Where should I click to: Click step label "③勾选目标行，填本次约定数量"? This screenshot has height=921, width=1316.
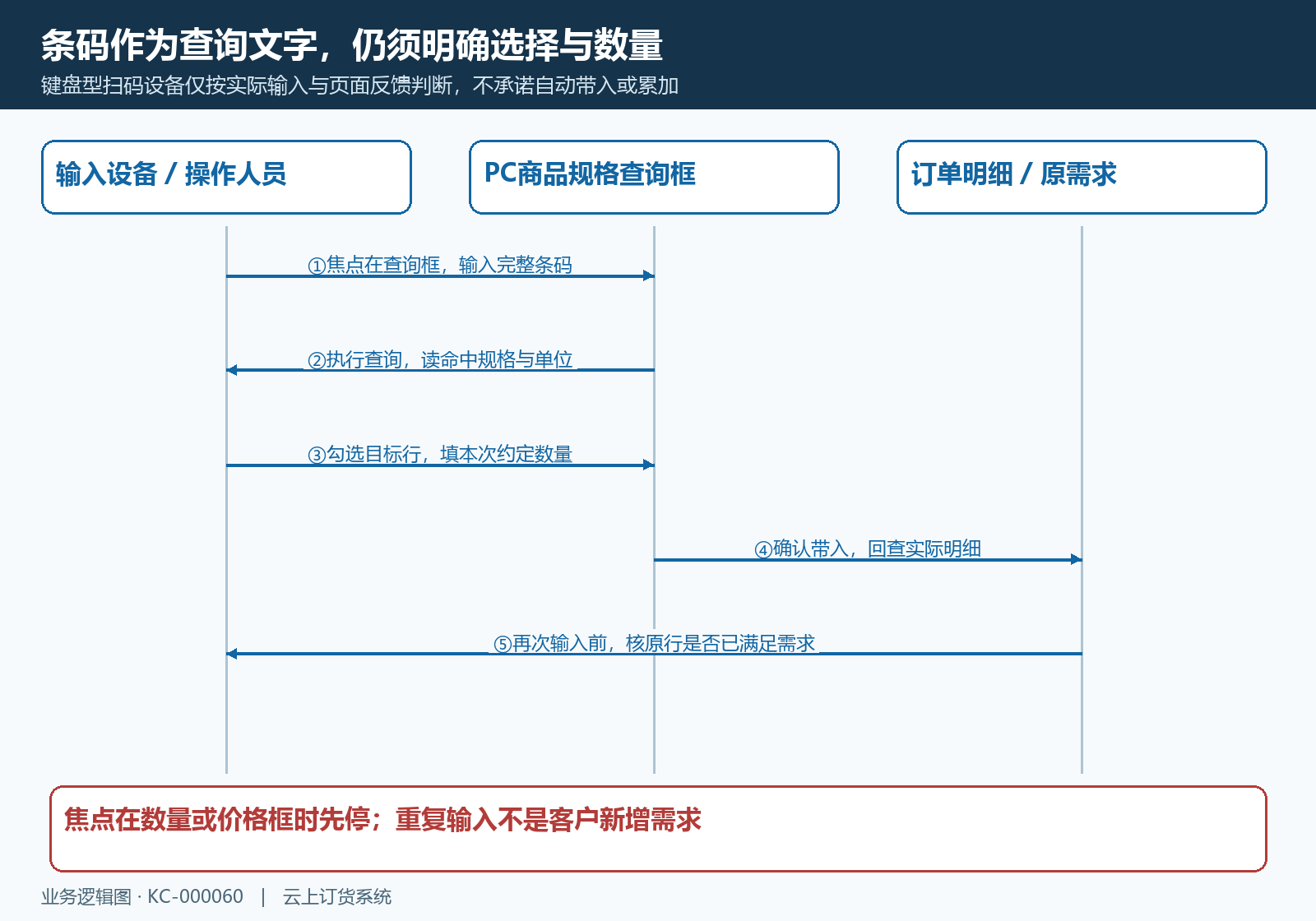(x=440, y=454)
